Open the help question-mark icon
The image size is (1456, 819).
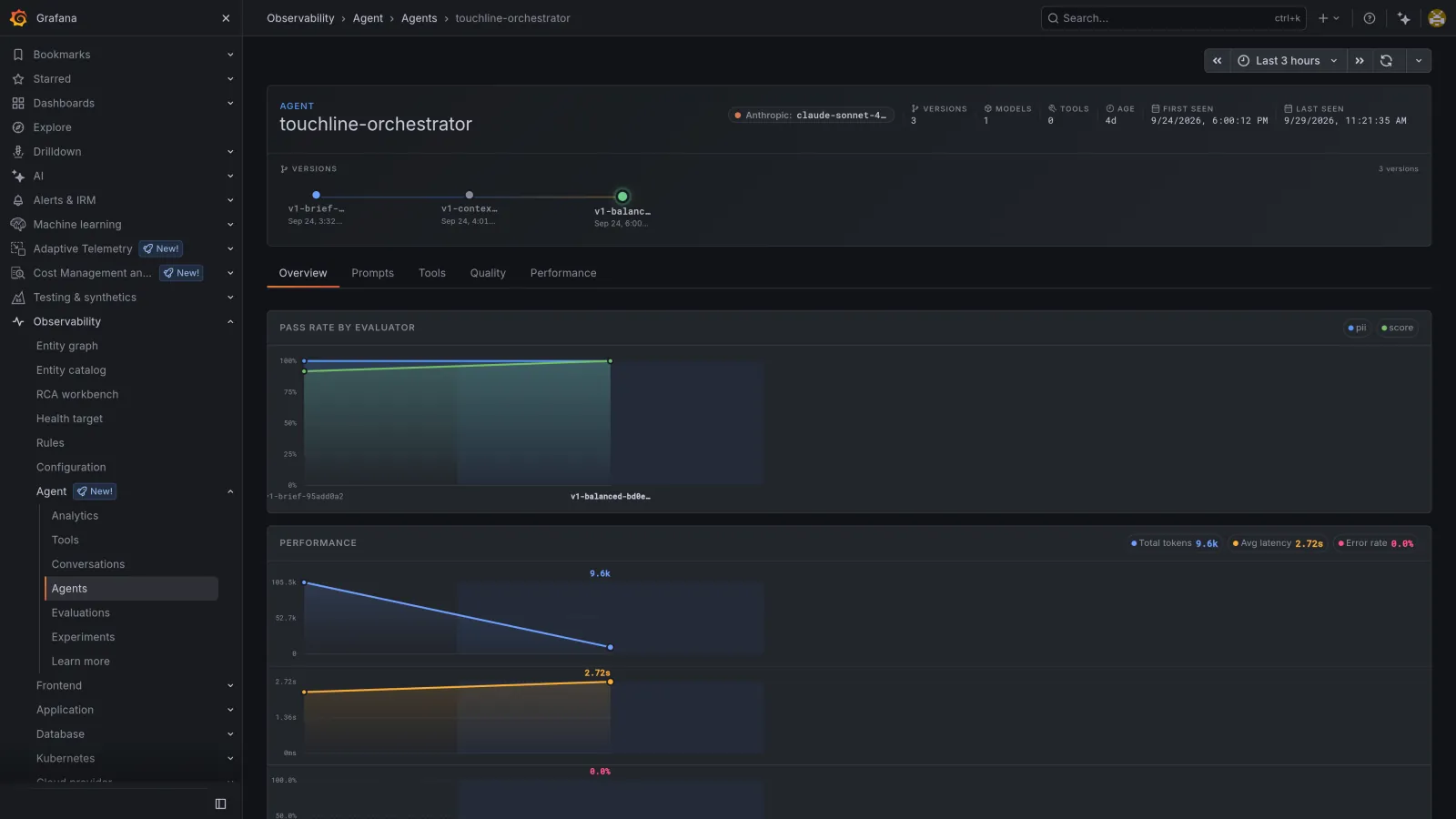pyautogui.click(x=1369, y=18)
